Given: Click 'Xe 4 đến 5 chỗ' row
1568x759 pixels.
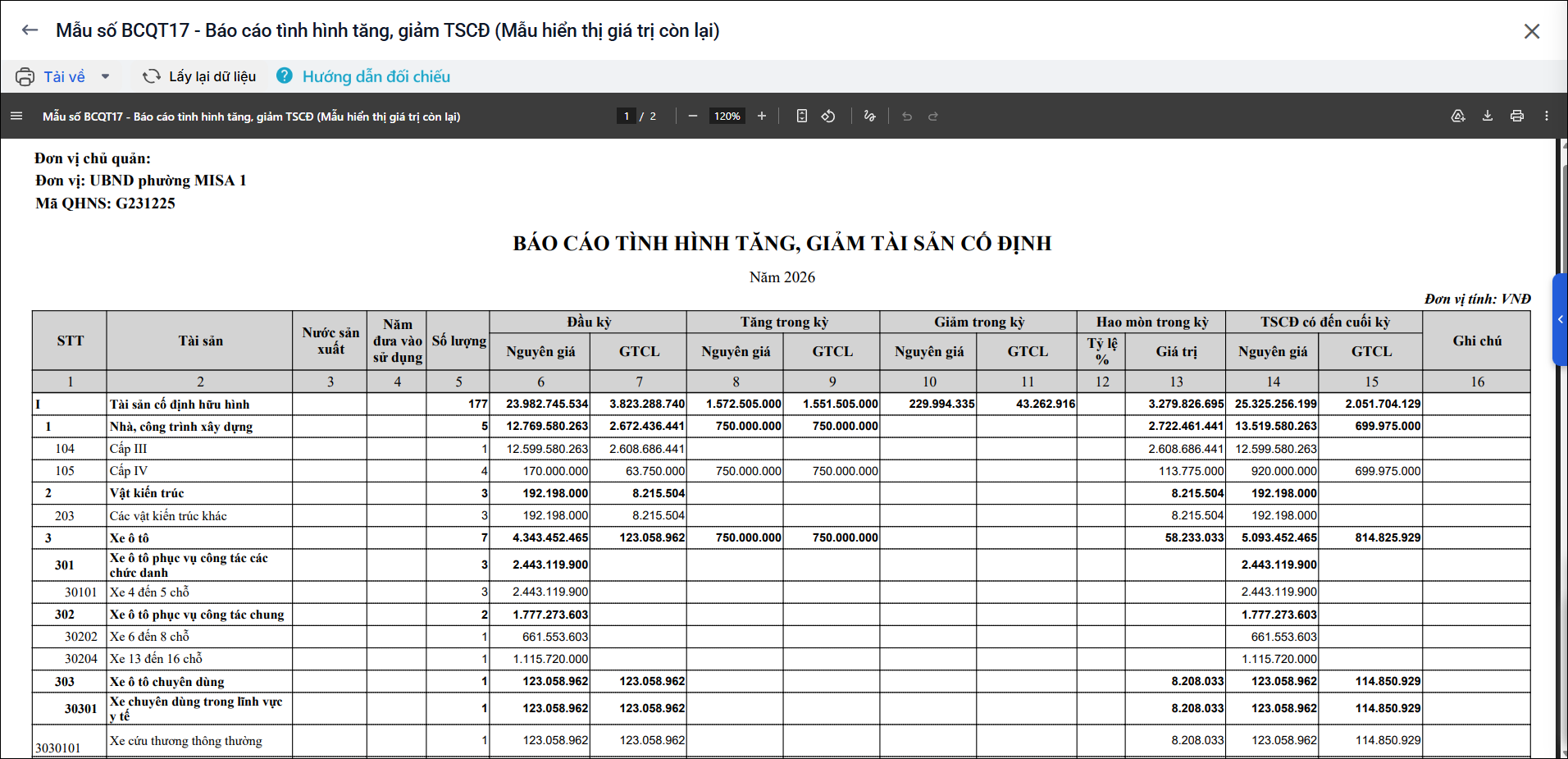Looking at the screenshot, I should pyautogui.click(x=781, y=592).
